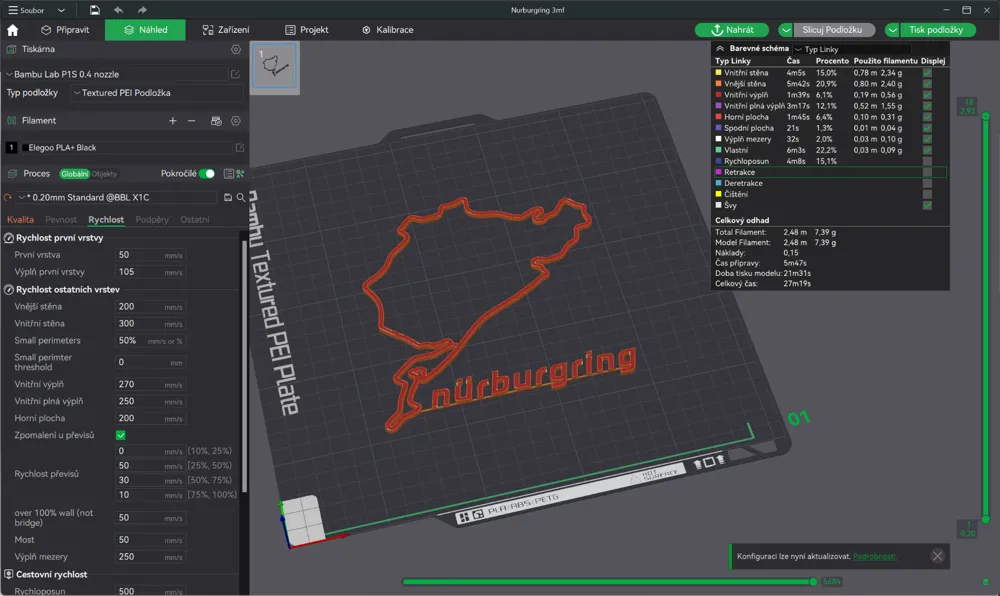Toggle Vnitřní stěna line visibility

[x=927, y=73]
